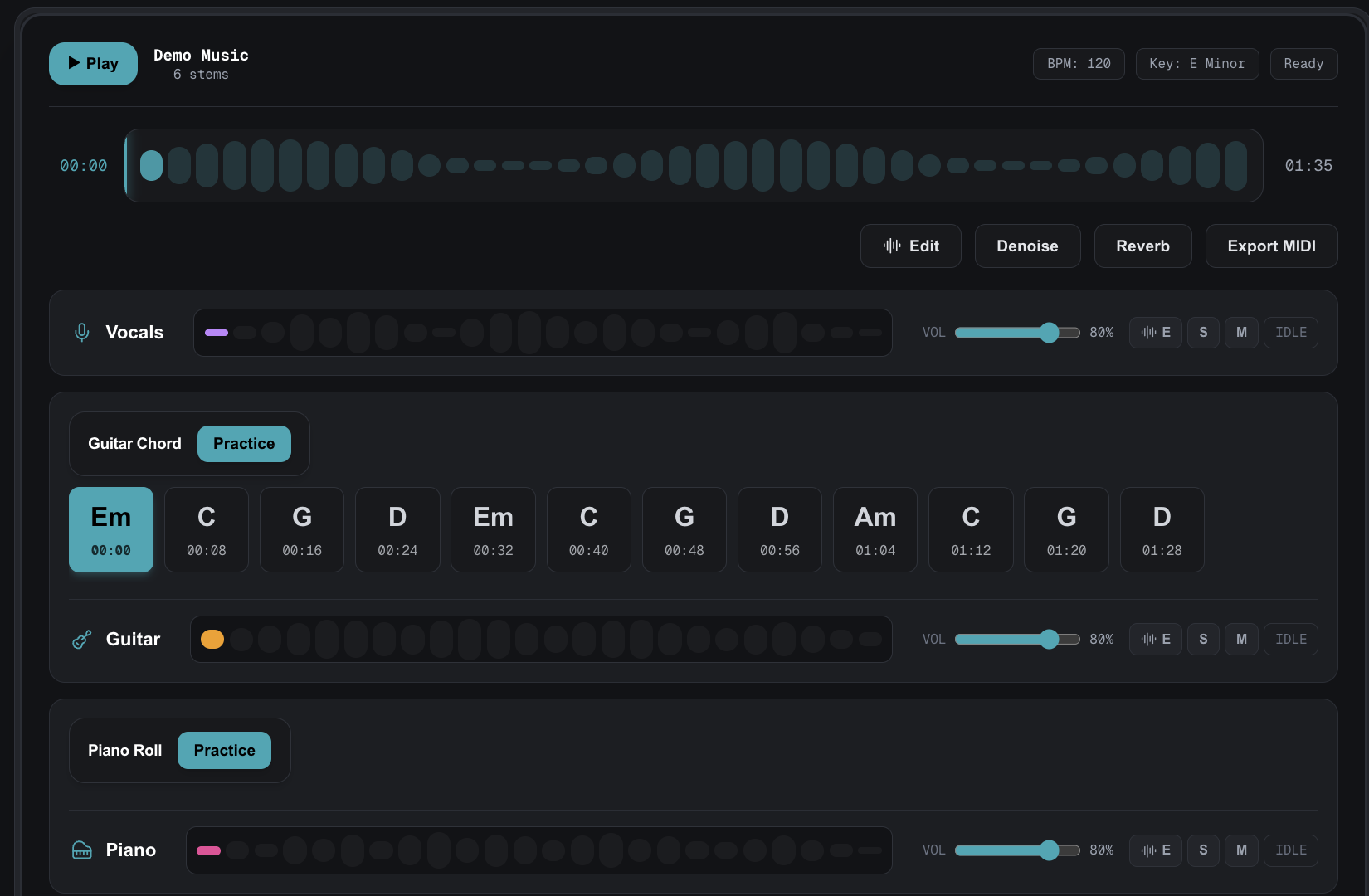Click the Vocals stem waveform

click(543, 333)
